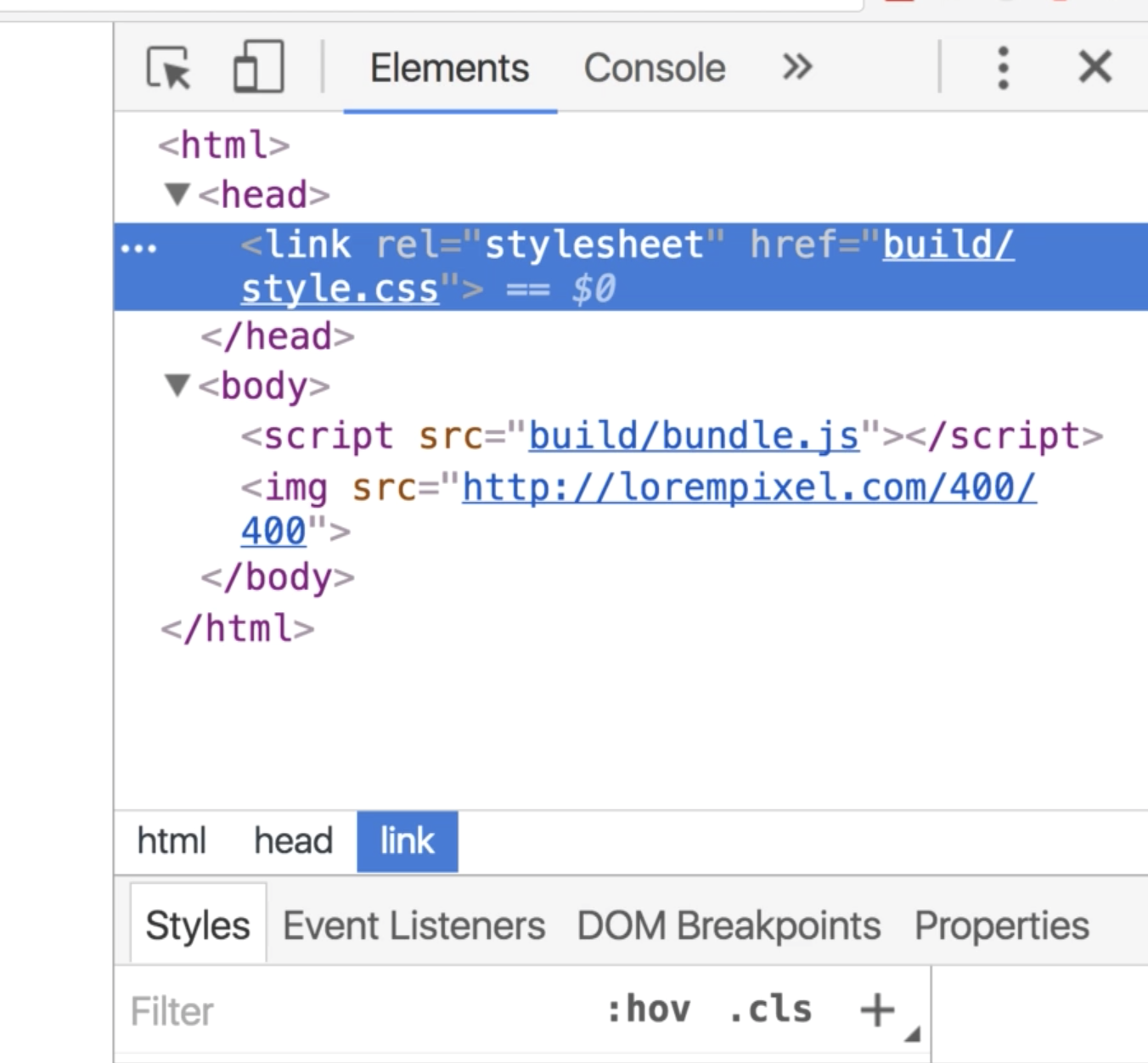
Task: Select the closing </head> tag row
Action: pyautogui.click(x=277, y=336)
